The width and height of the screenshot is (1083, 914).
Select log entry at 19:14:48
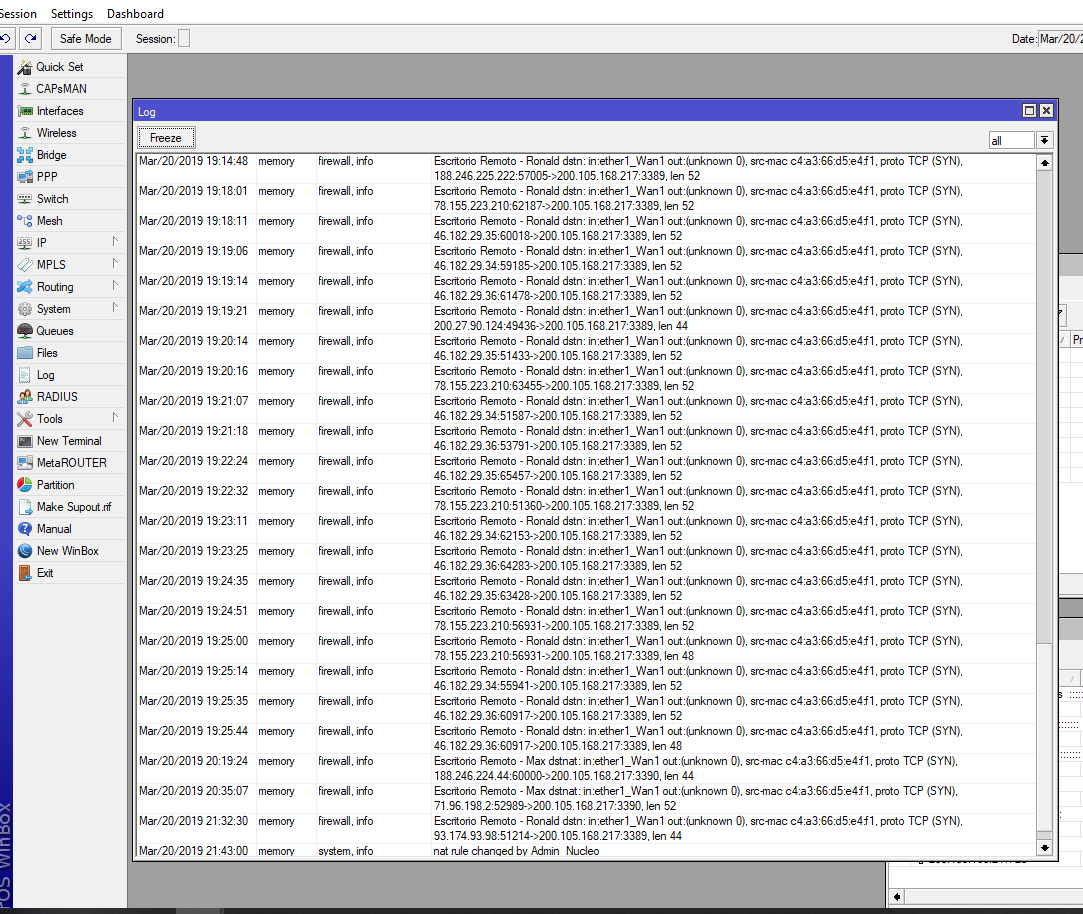click(x=586, y=169)
